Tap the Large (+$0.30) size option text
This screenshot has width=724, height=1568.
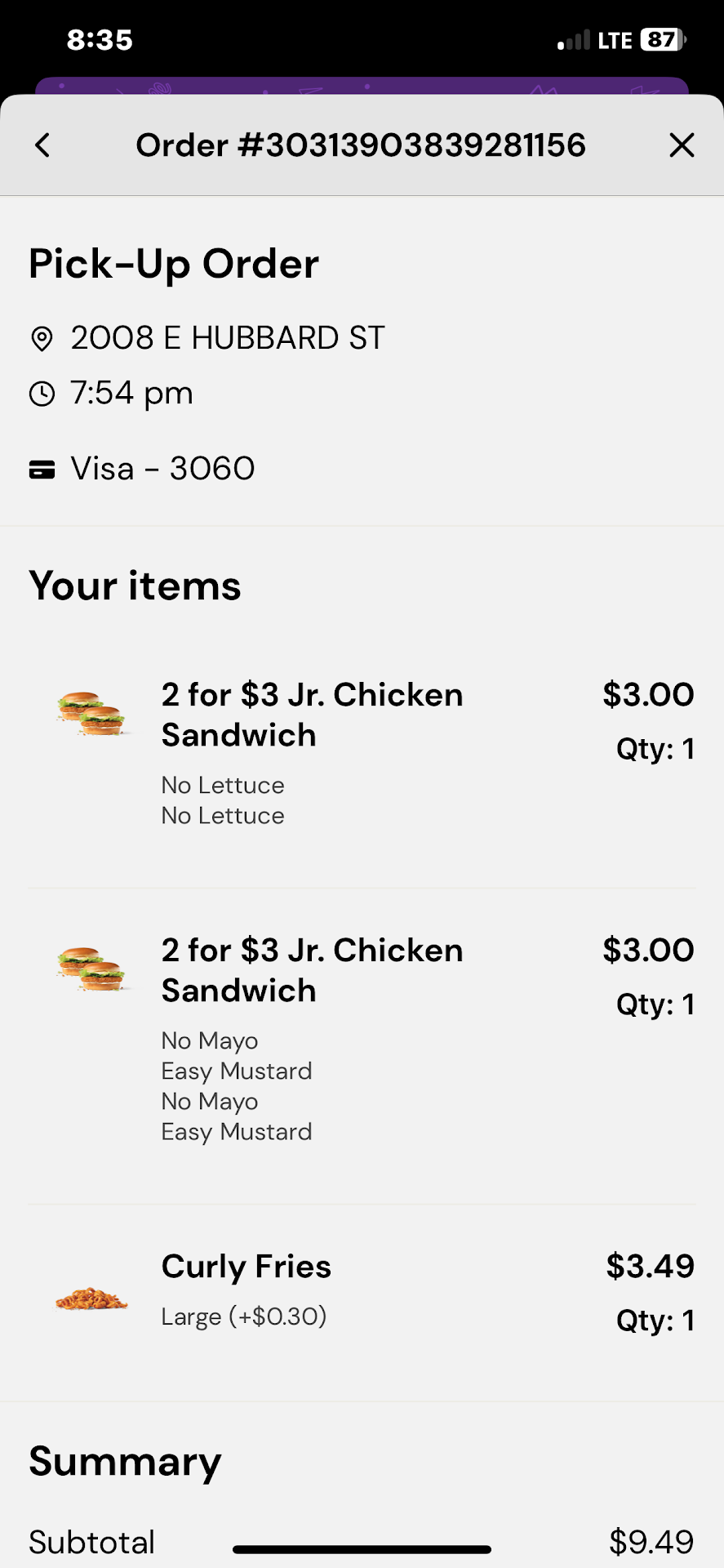[244, 1316]
